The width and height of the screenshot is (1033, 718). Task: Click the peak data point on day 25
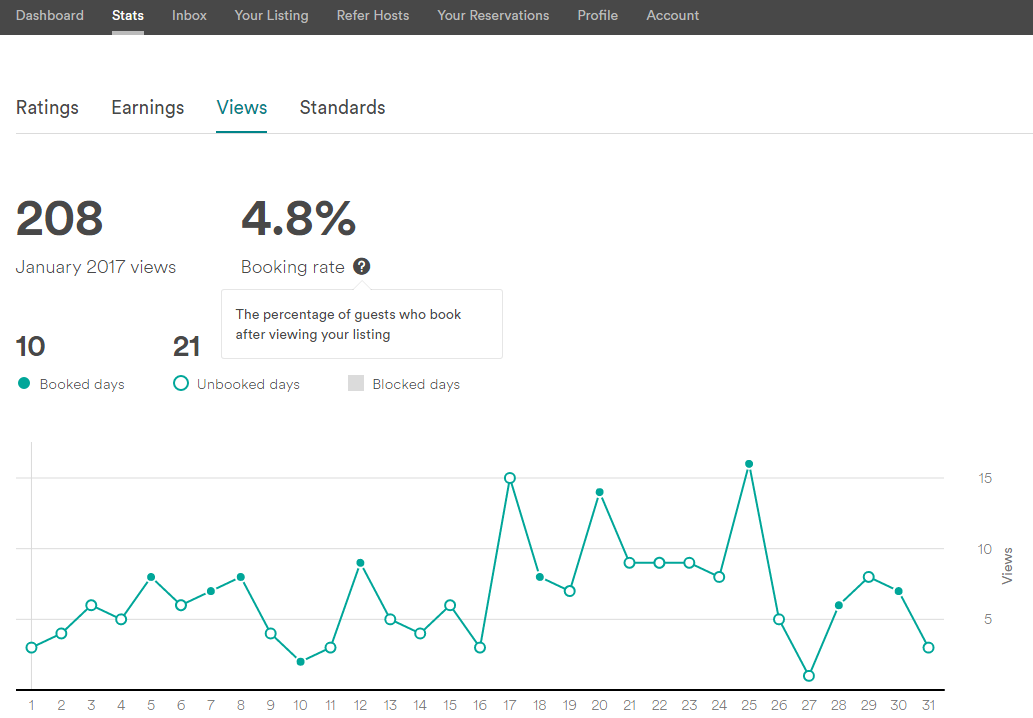click(749, 464)
